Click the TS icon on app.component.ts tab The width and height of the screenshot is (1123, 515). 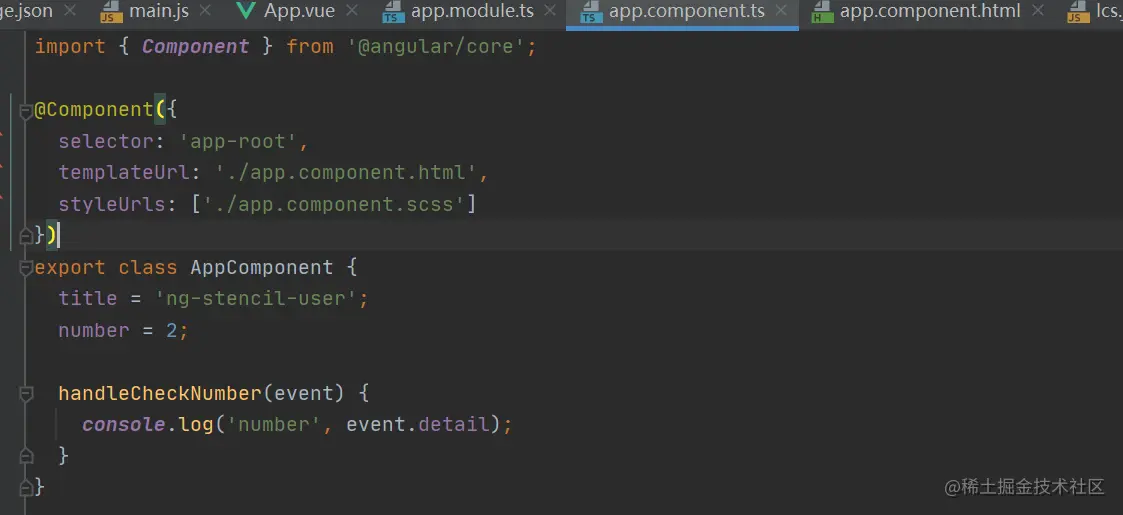point(591,11)
